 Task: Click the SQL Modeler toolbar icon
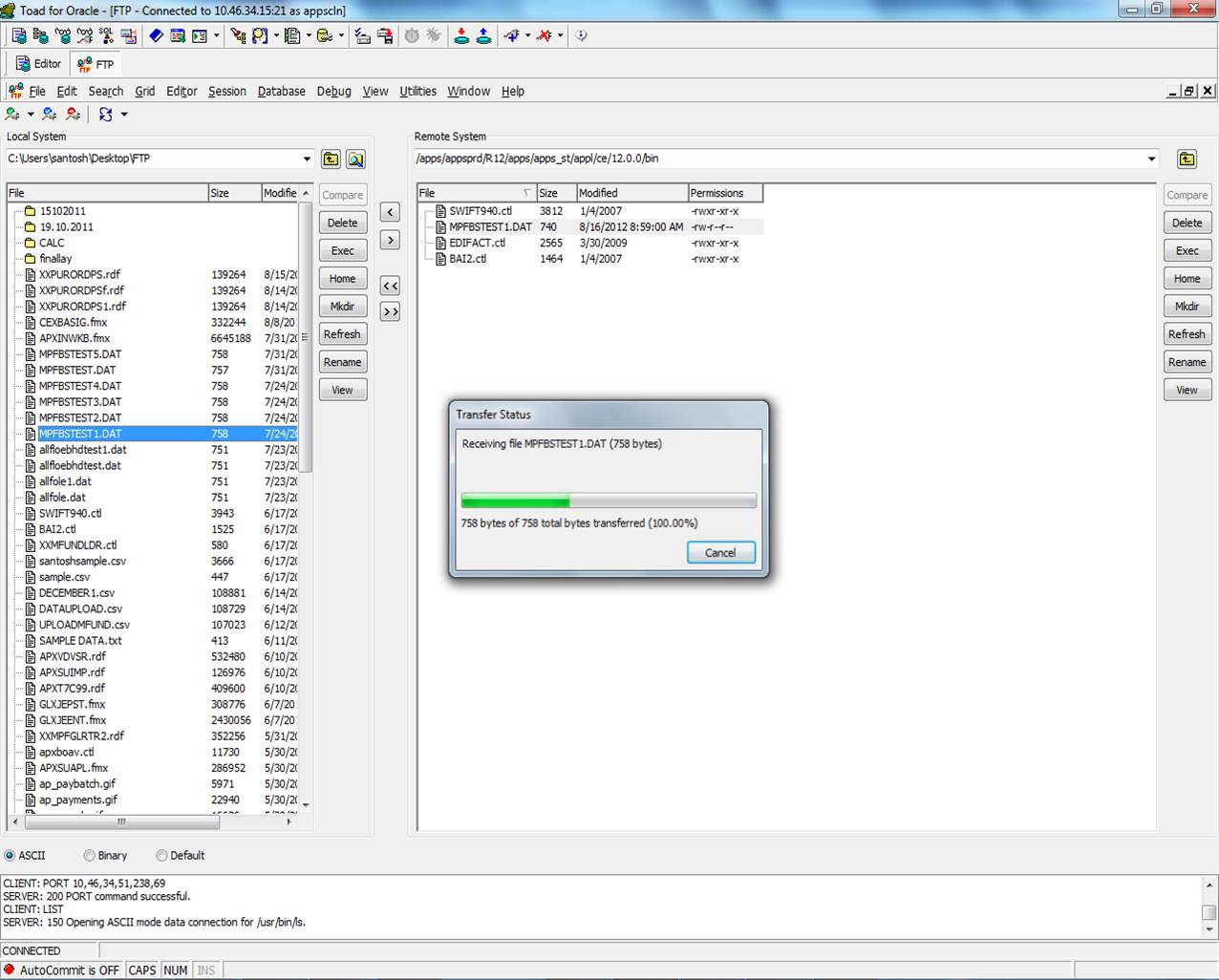108,35
